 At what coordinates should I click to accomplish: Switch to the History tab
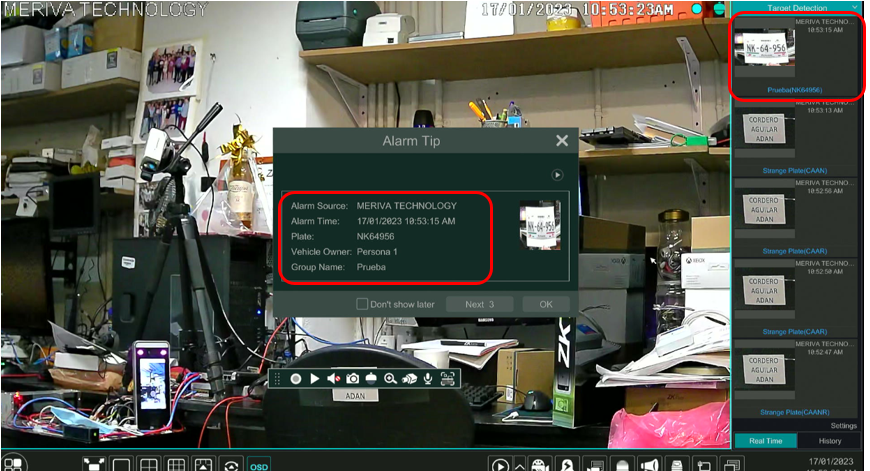(830, 441)
